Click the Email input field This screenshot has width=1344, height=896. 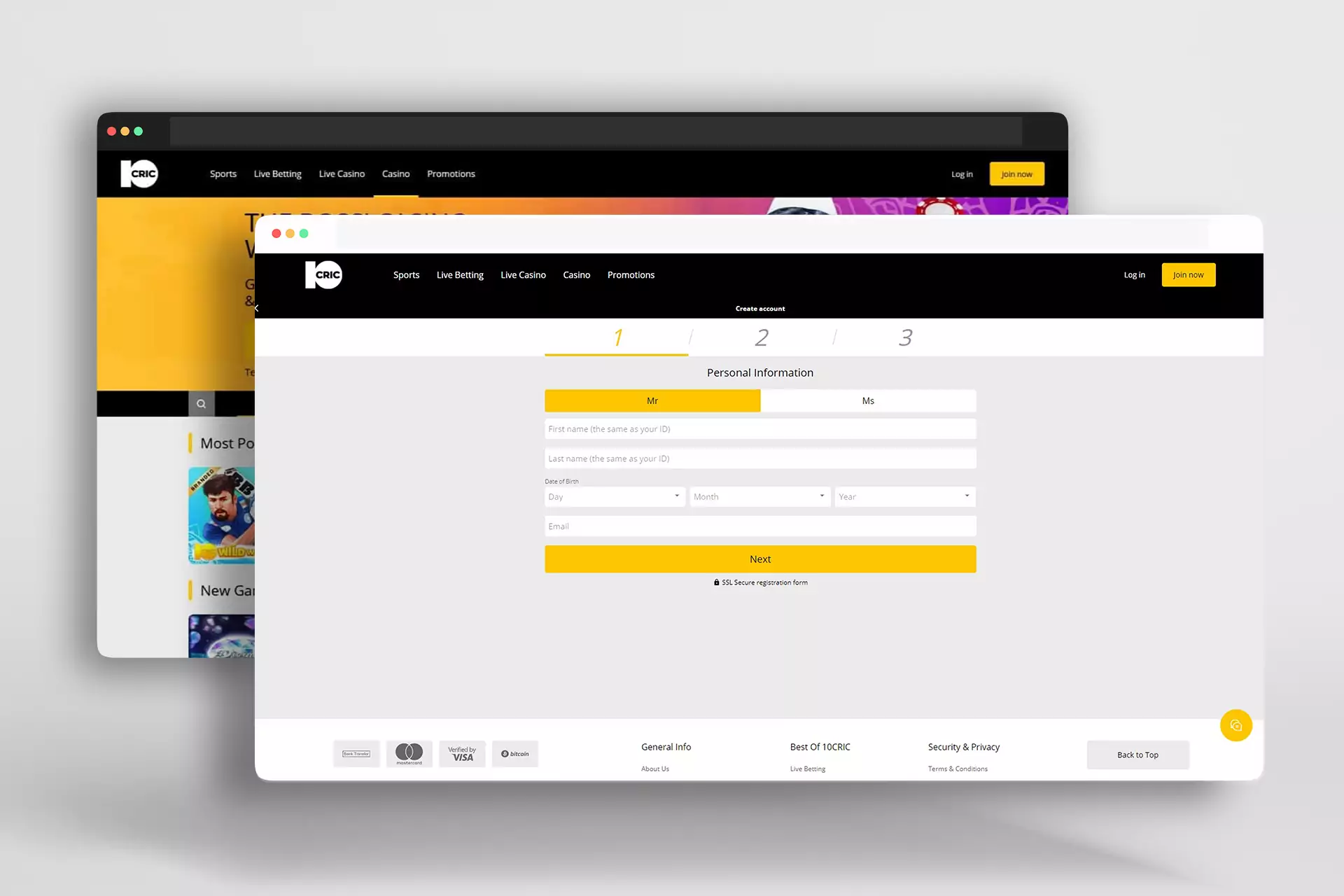point(760,525)
